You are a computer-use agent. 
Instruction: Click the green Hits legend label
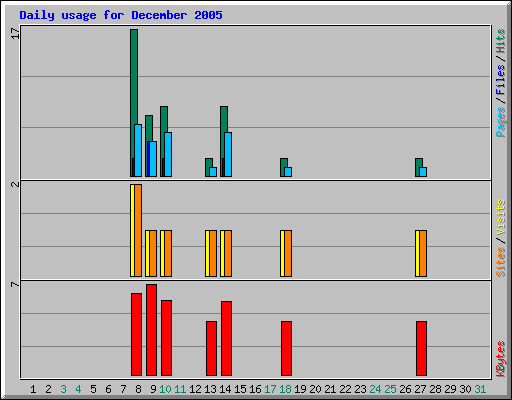(500, 41)
